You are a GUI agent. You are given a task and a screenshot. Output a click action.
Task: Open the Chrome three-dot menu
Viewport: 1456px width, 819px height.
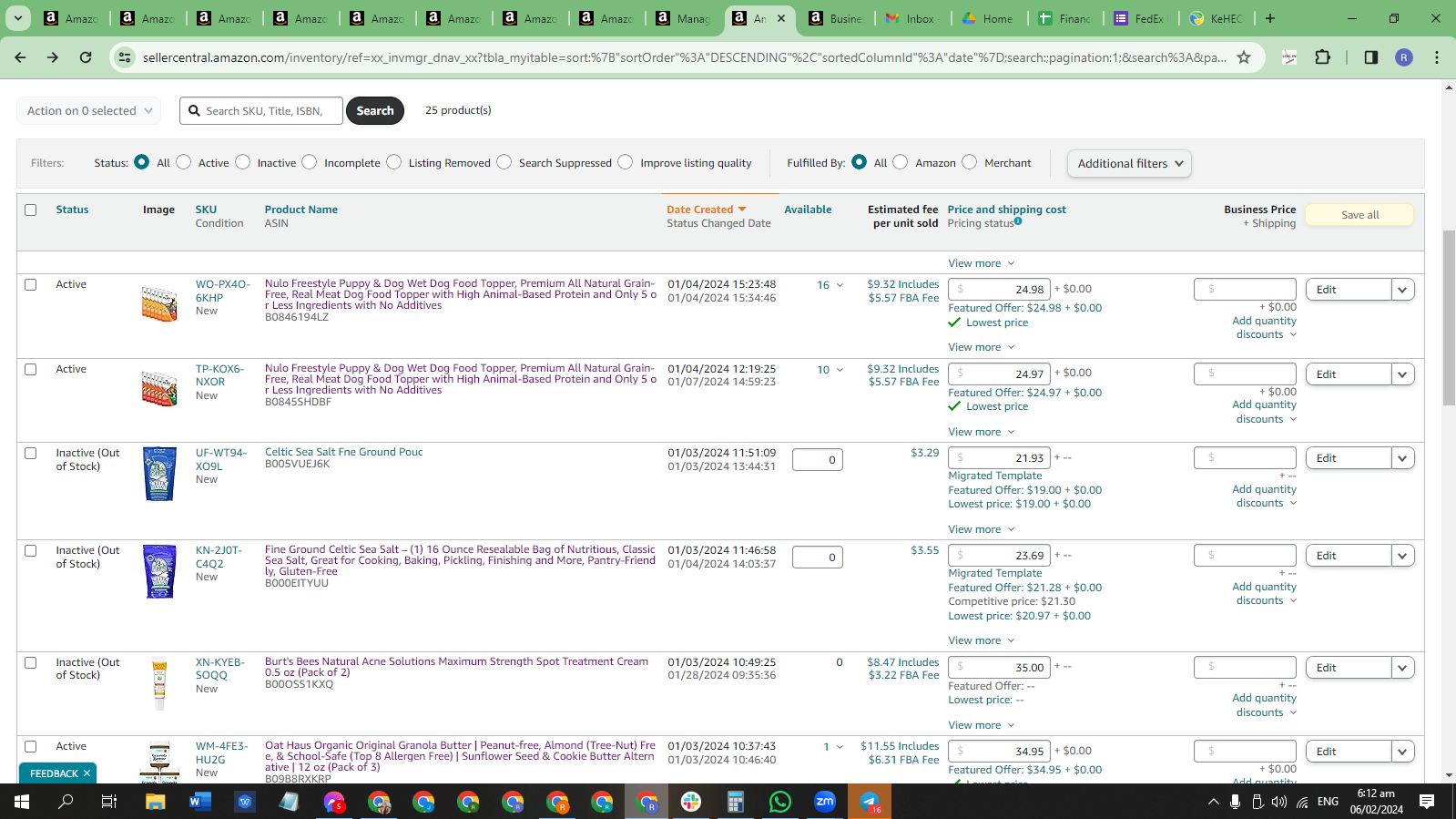coord(1437,57)
